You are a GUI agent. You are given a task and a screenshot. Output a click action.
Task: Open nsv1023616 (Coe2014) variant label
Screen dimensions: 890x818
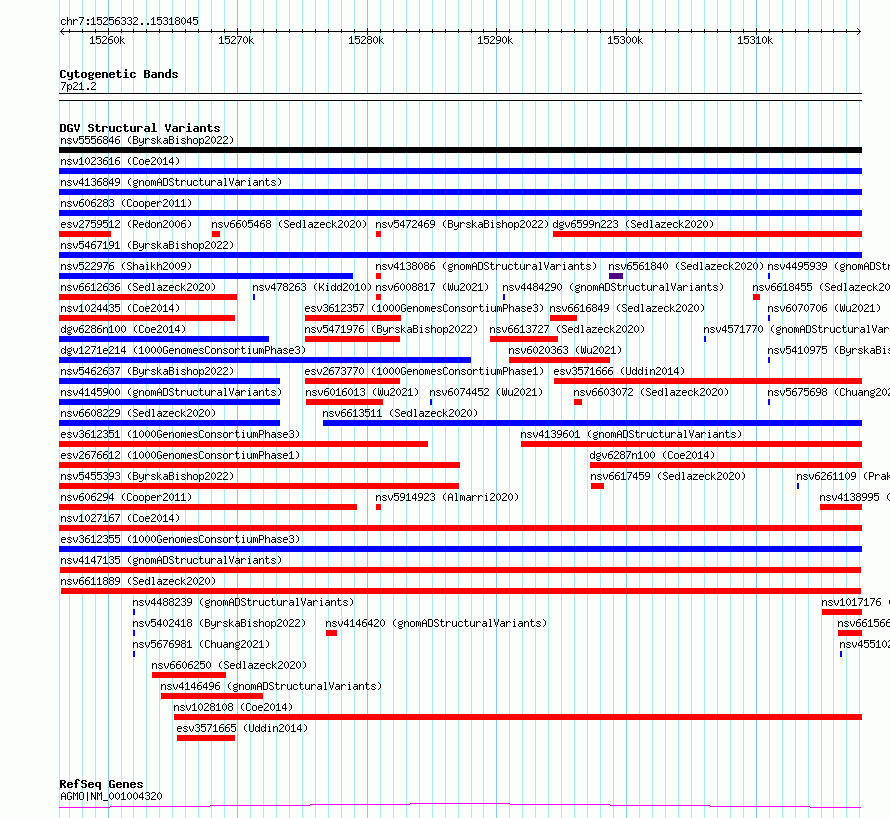tap(120, 161)
